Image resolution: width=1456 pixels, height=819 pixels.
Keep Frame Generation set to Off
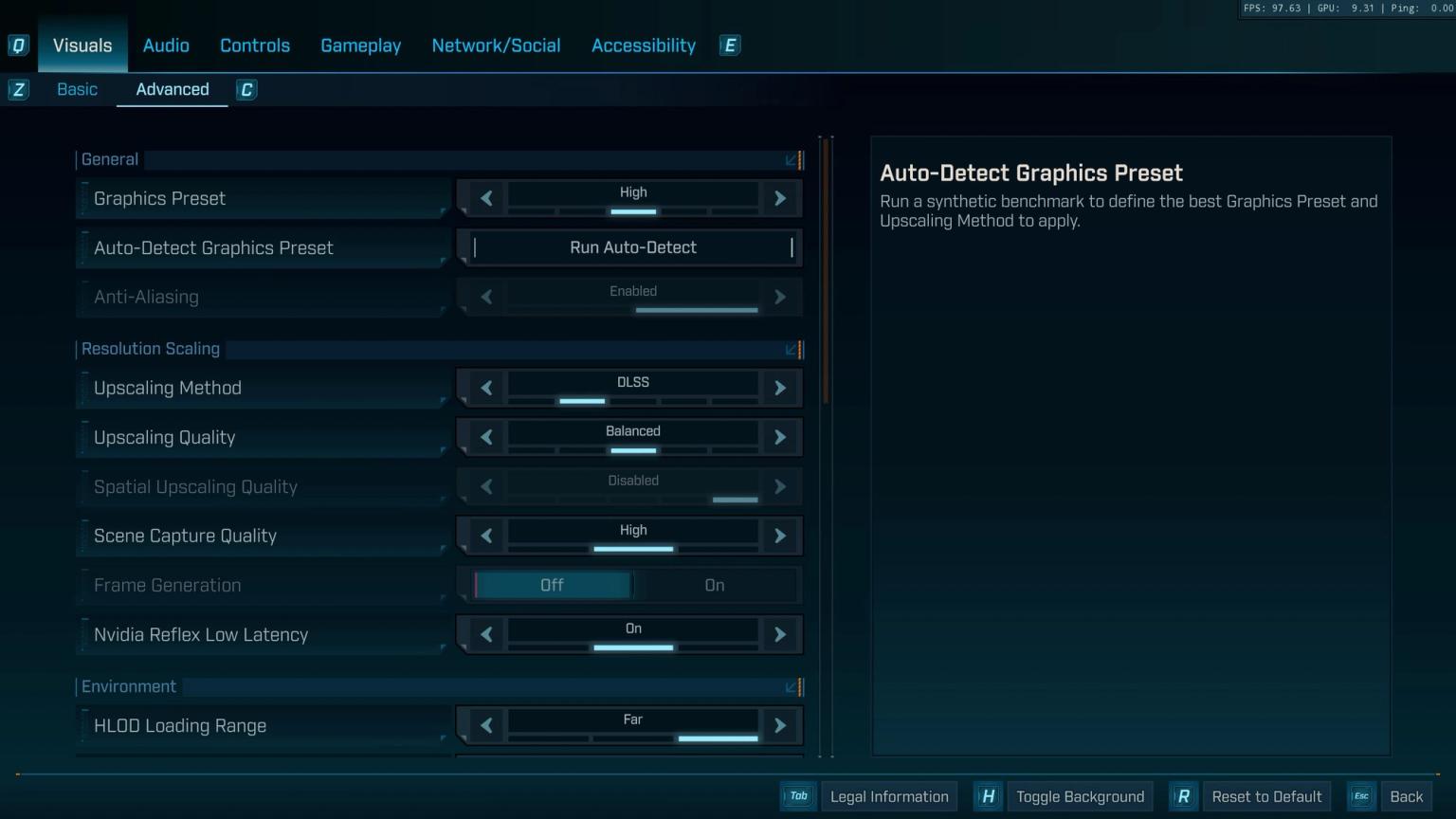(x=553, y=585)
